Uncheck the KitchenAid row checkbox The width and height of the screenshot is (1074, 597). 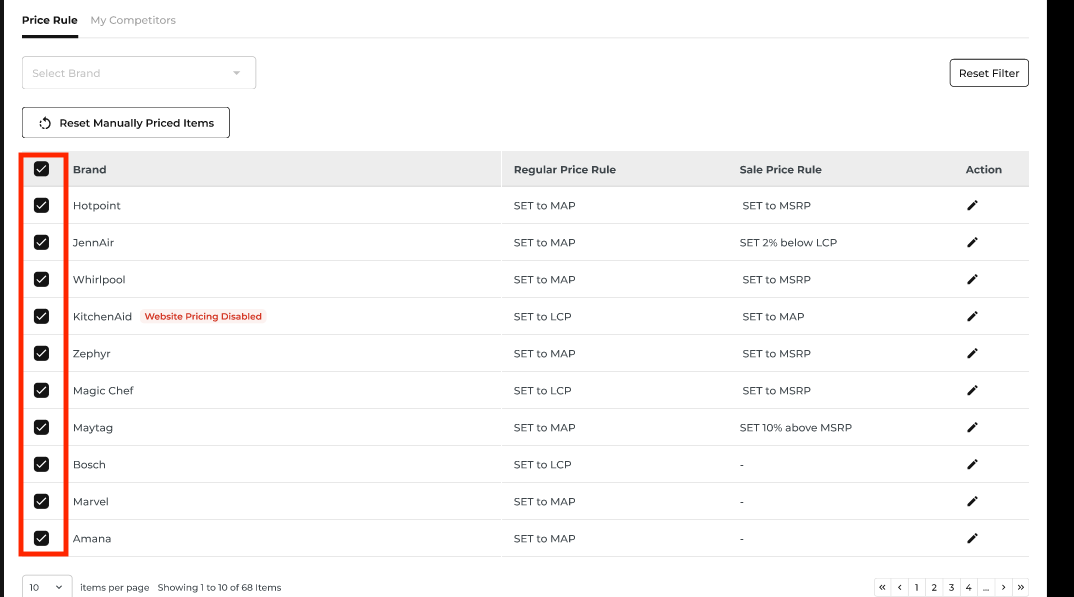click(x=41, y=316)
